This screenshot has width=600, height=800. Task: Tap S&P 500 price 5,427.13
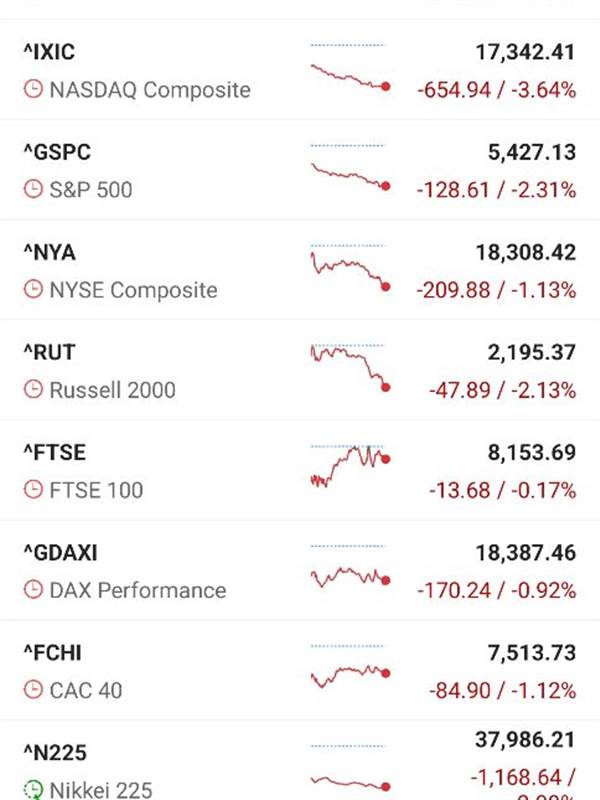click(532, 153)
